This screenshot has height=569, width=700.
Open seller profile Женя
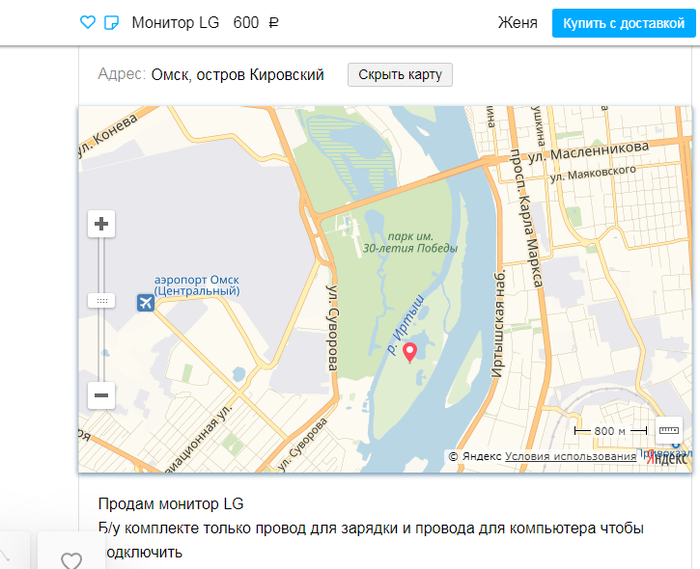click(517, 22)
